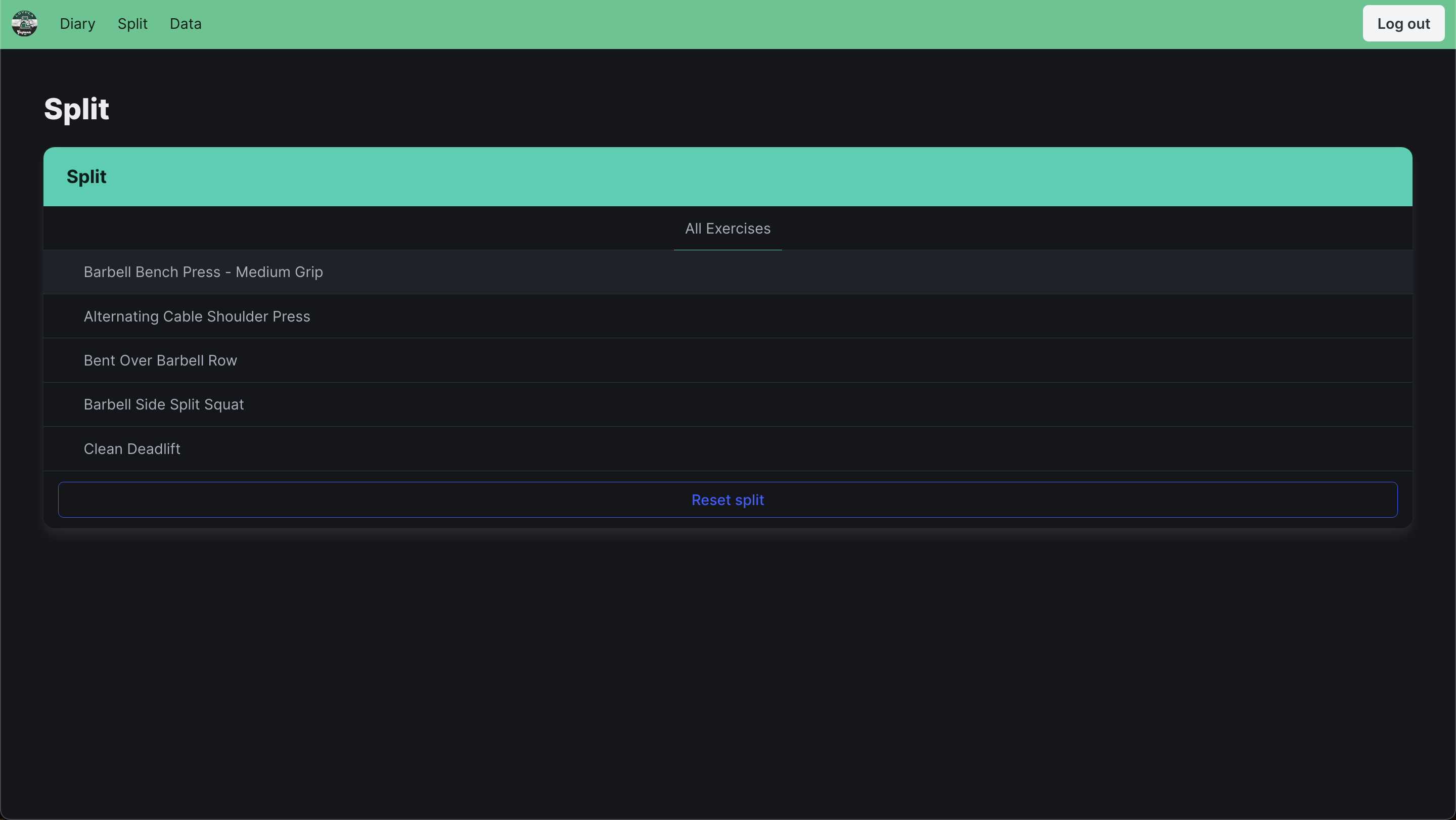Screen dimensions: 1456x820
Task: Select Barbell Bench Press - Medium Grip
Action: (x=203, y=272)
